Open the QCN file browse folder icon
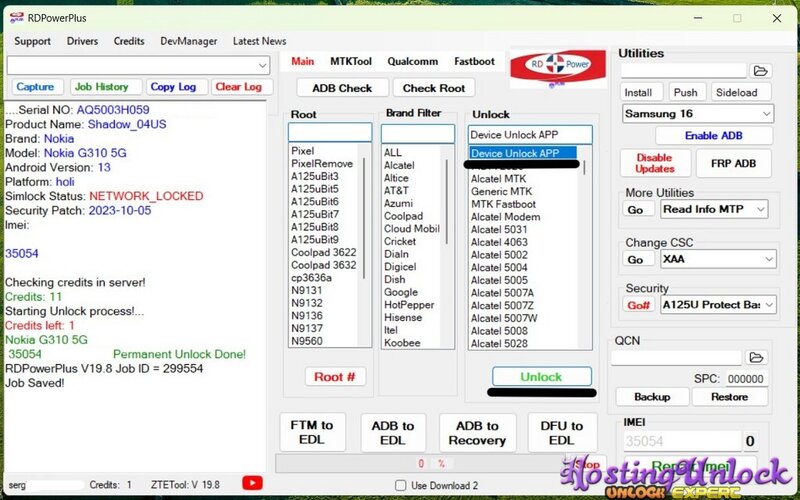 [756, 357]
